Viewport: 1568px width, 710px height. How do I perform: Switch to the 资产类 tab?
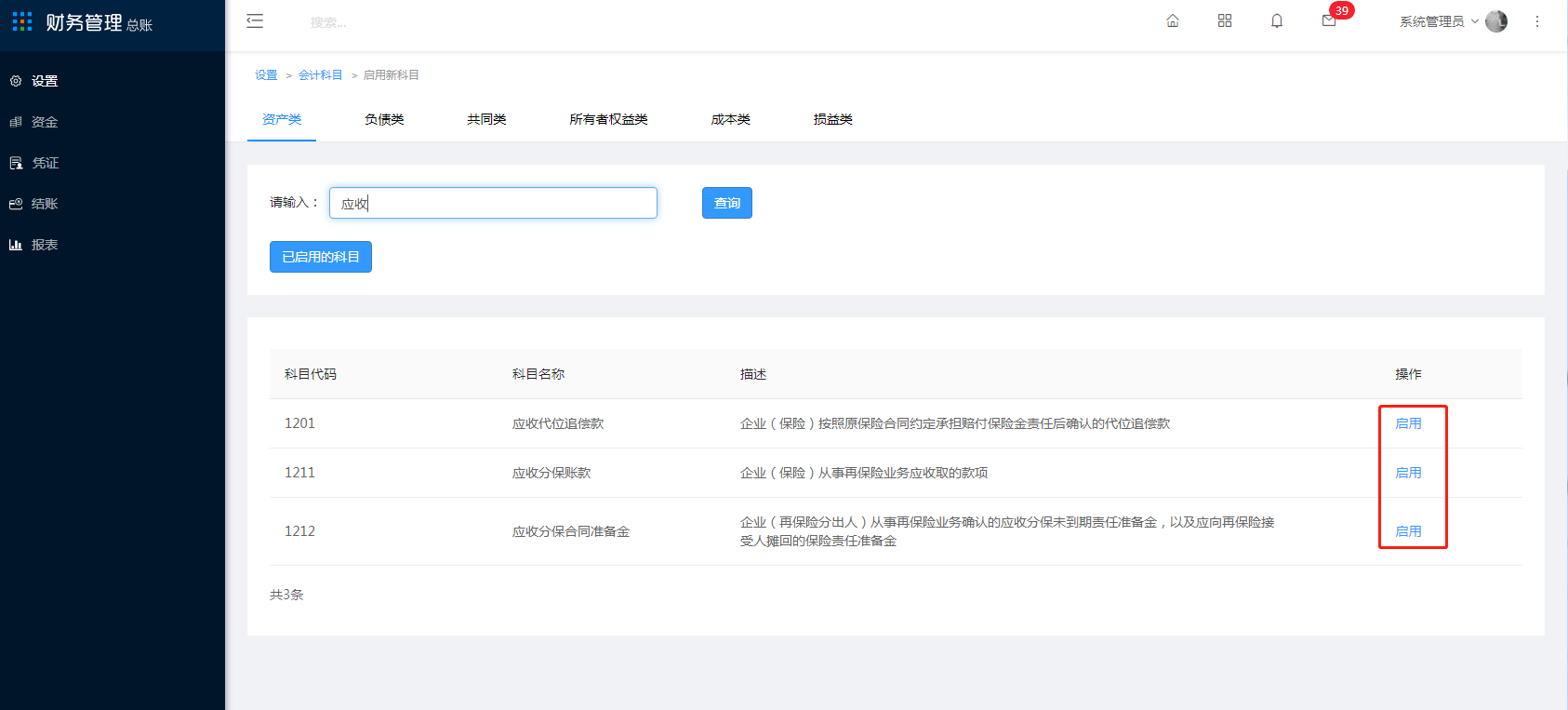point(282,119)
